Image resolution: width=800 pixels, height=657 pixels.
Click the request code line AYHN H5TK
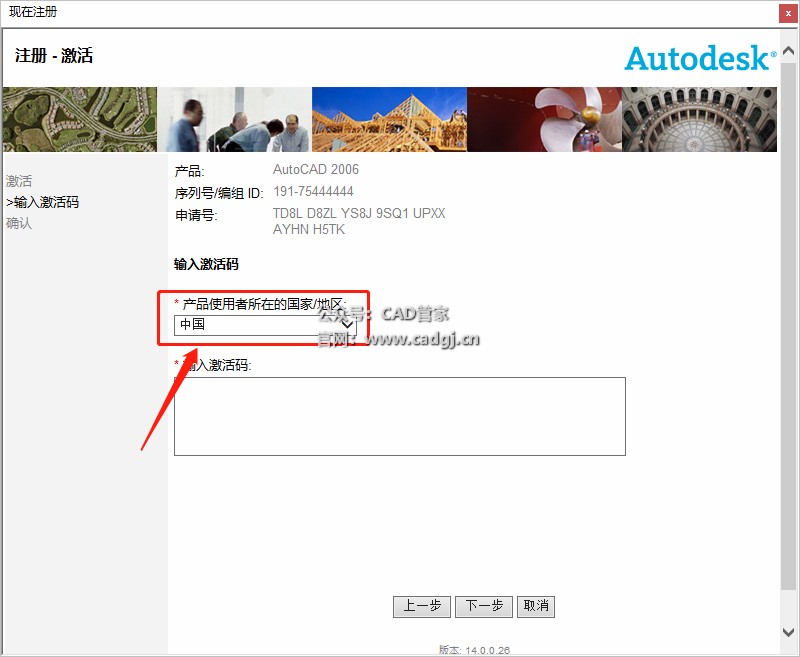click(x=309, y=230)
